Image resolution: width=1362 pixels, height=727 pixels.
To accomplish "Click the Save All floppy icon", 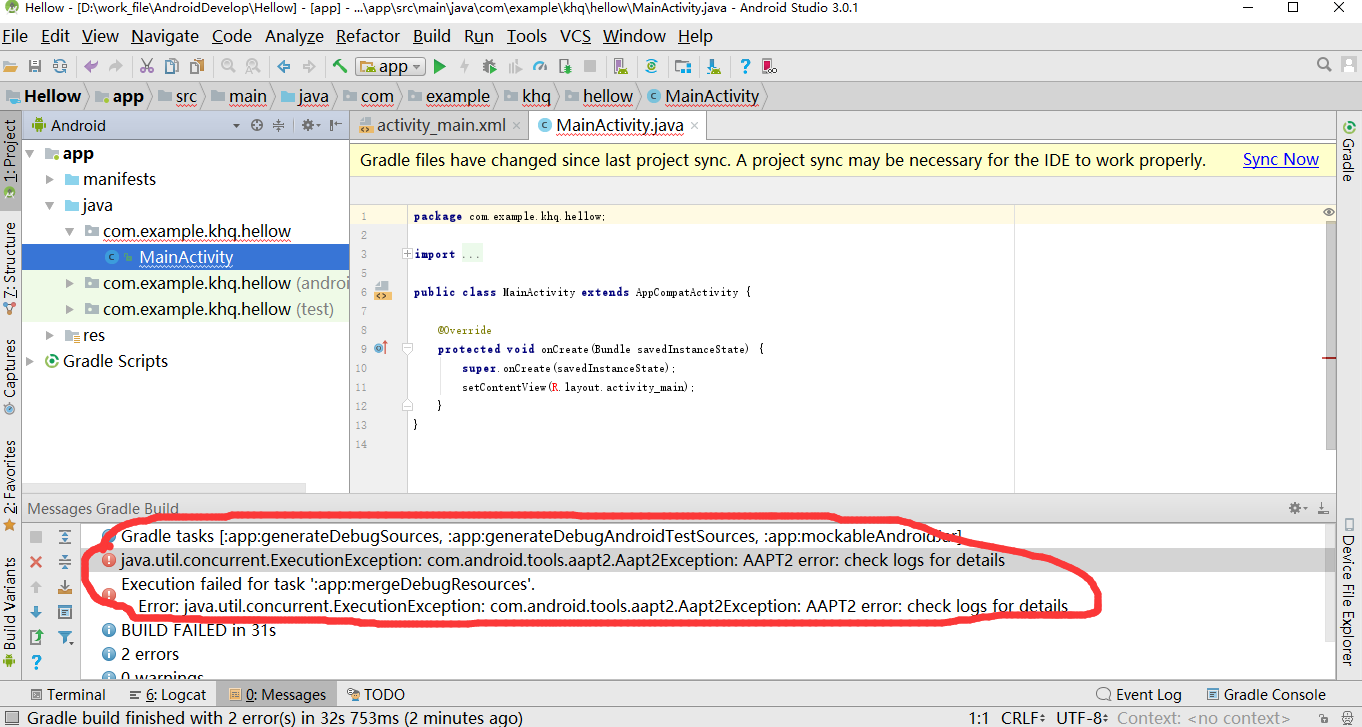I will tap(35, 66).
